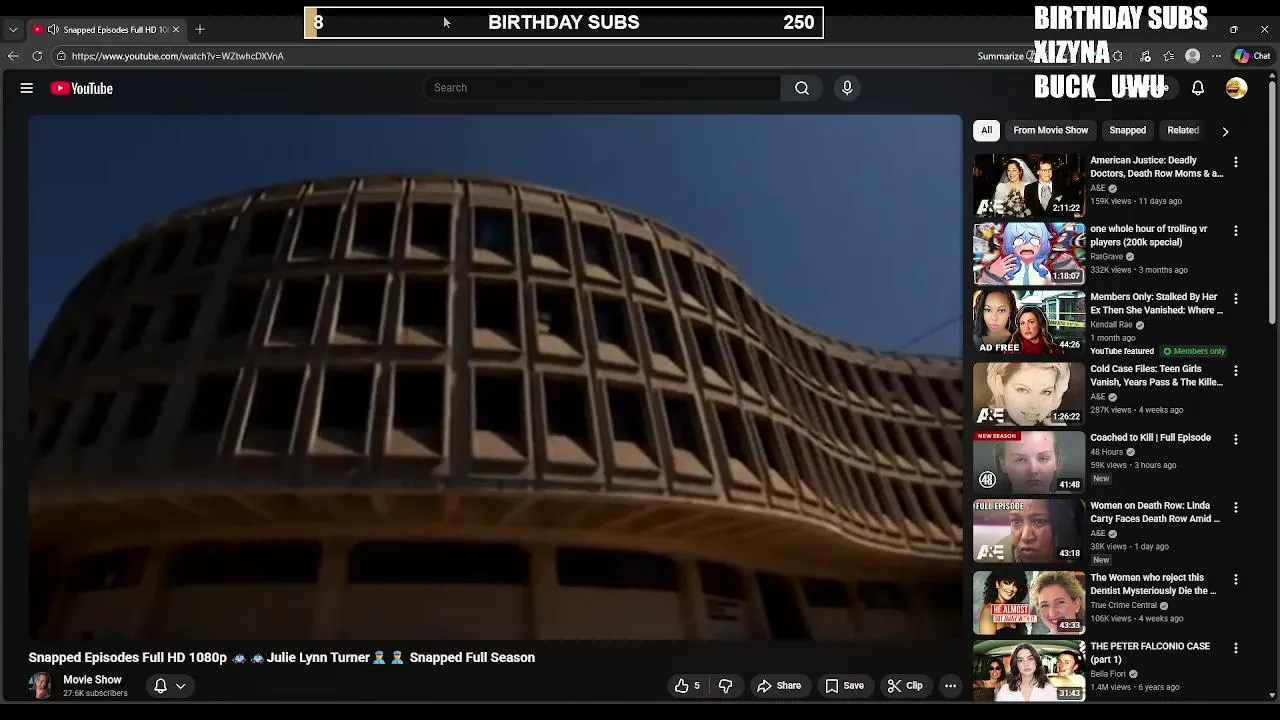Image resolution: width=1280 pixels, height=720 pixels.
Task: Open THE PETER FALCONIO CASE title
Action: [x=1150, y=653]
